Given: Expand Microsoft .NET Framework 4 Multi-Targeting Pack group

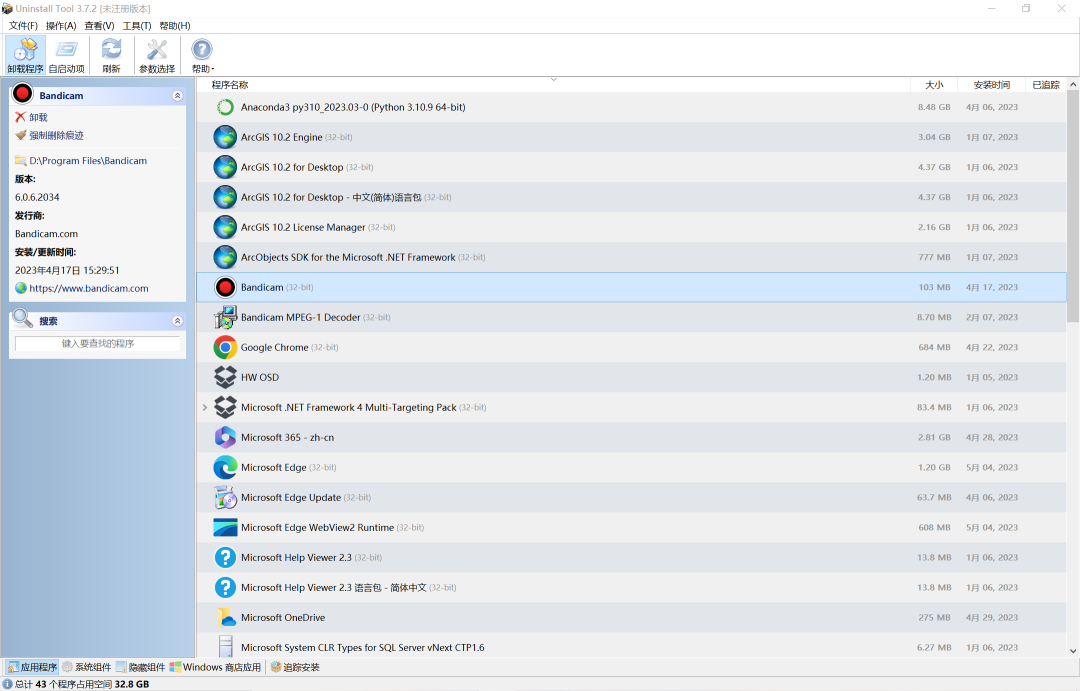Looking at the screenshot, I should click(205, 408).
